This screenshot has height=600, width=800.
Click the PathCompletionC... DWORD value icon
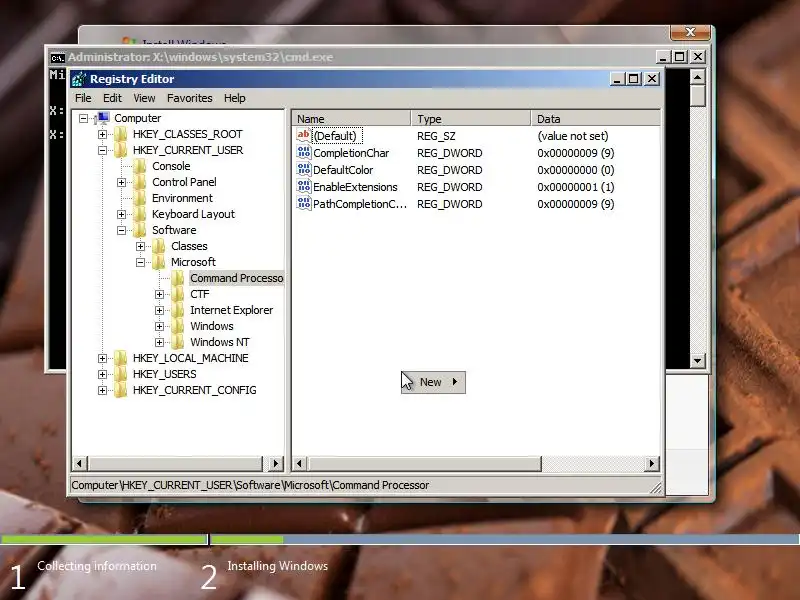pyautogui.click(x=304, y=204)
